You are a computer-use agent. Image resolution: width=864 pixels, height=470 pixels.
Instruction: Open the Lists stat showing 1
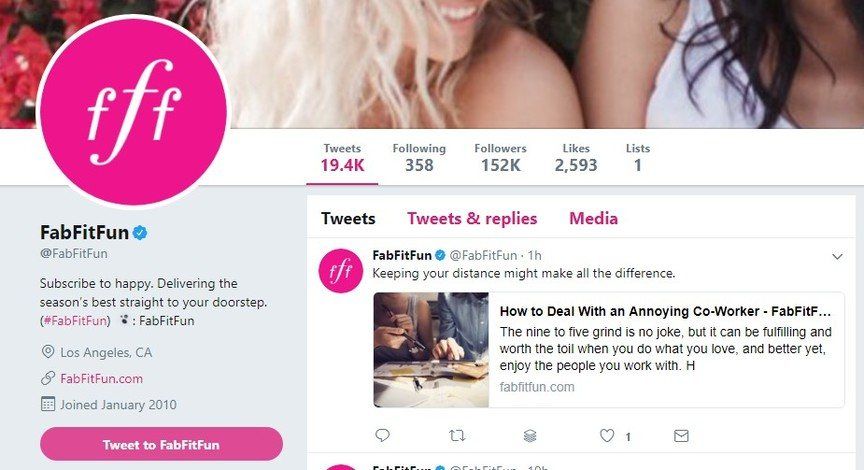[637, 158]
